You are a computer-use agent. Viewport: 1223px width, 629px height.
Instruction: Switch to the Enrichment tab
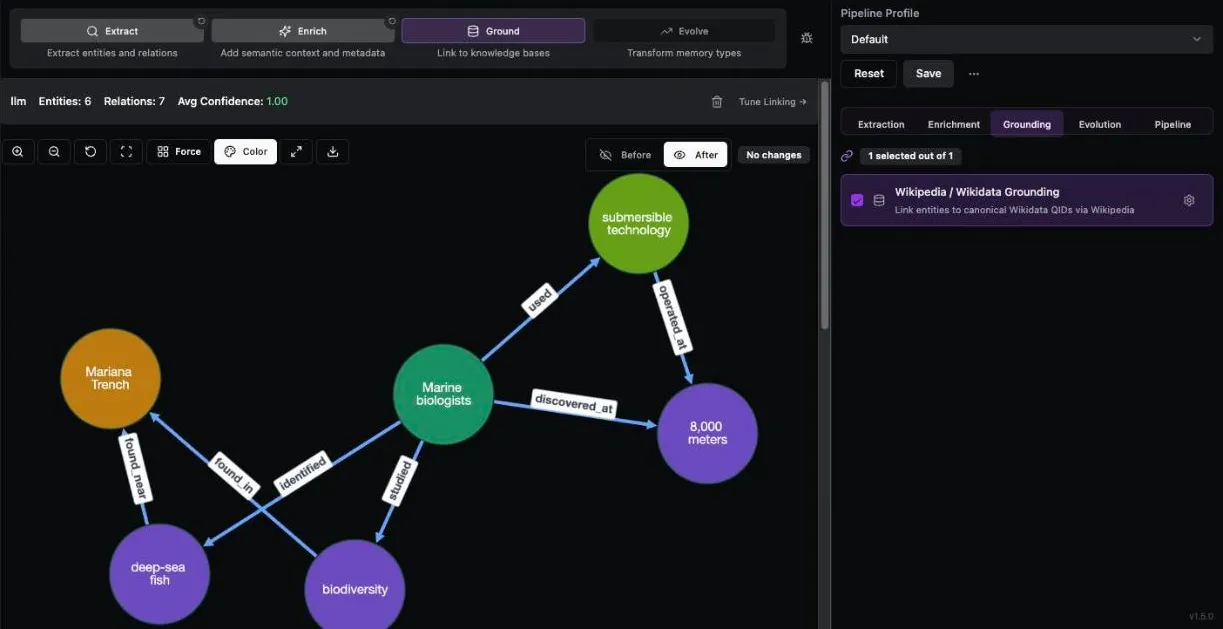coord(954,124)
